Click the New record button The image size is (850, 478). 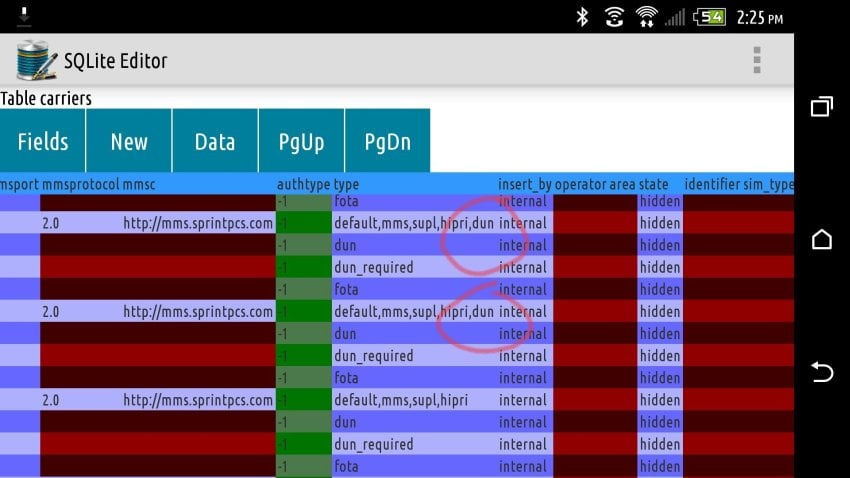point(129,141)
